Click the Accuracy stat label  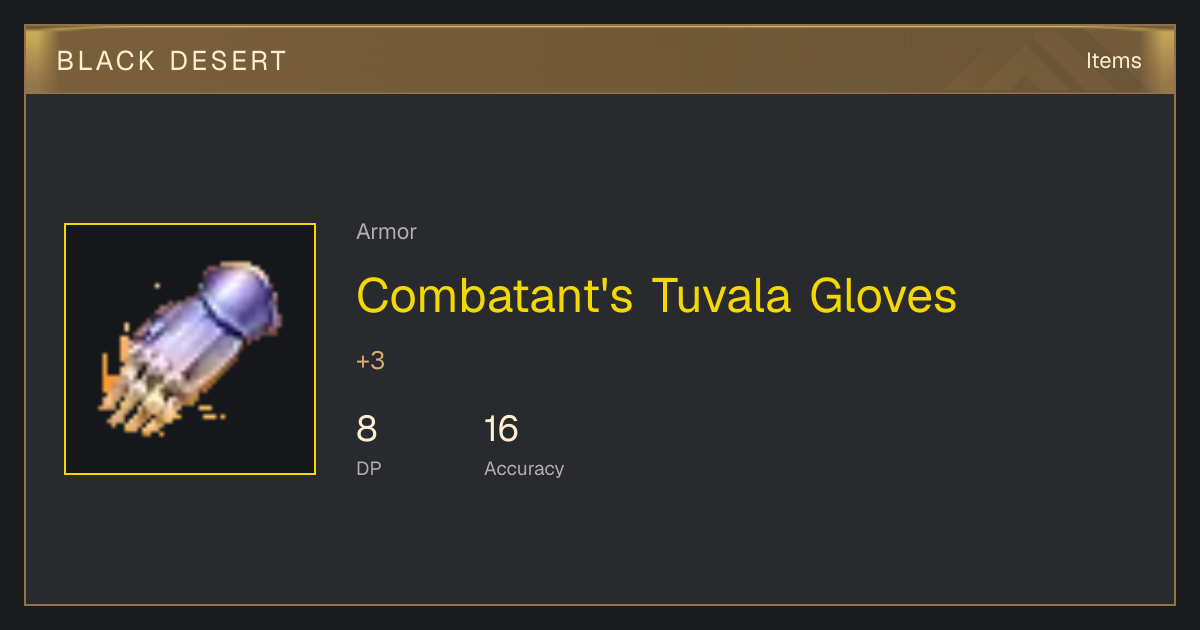tap(524, 468)
